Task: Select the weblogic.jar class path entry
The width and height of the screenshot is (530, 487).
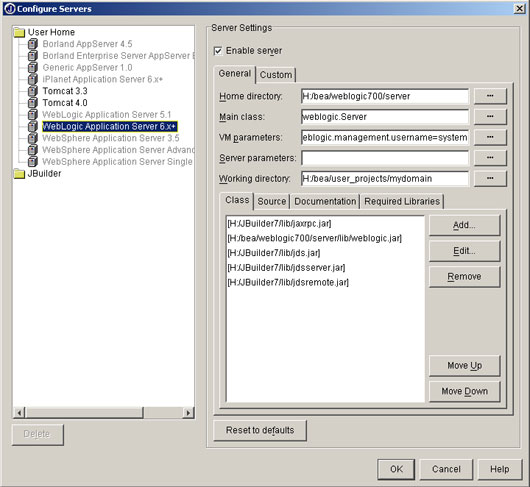Action: tap(315, 238)
